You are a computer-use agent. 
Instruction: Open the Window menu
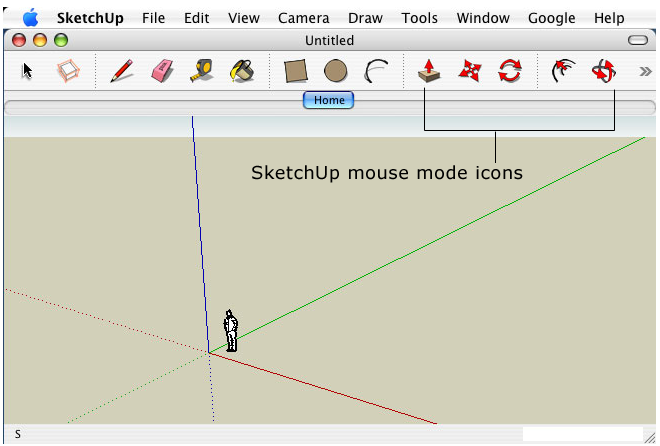click(x=483, y=18)
